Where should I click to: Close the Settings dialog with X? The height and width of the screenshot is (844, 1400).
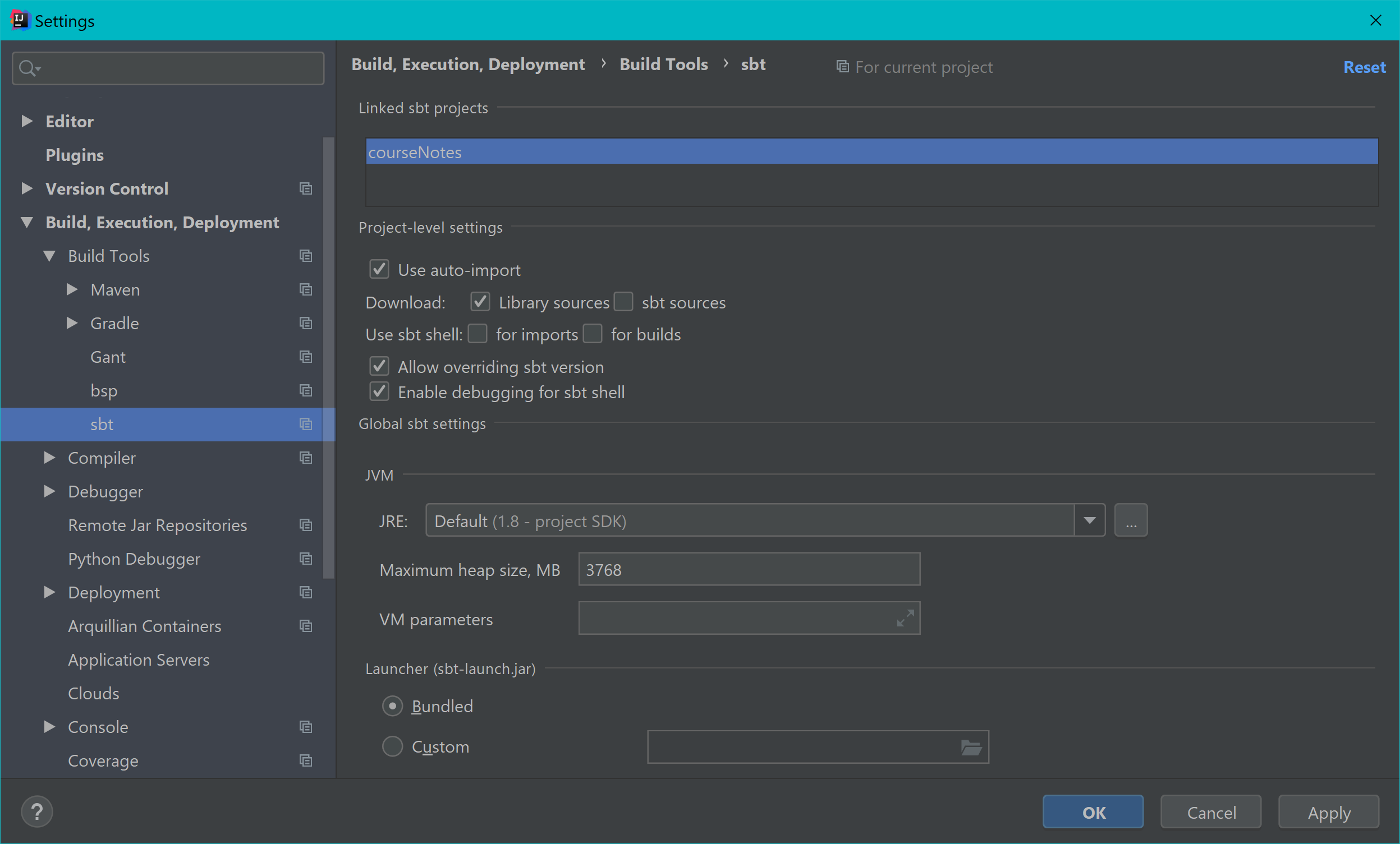[1375, 20]
